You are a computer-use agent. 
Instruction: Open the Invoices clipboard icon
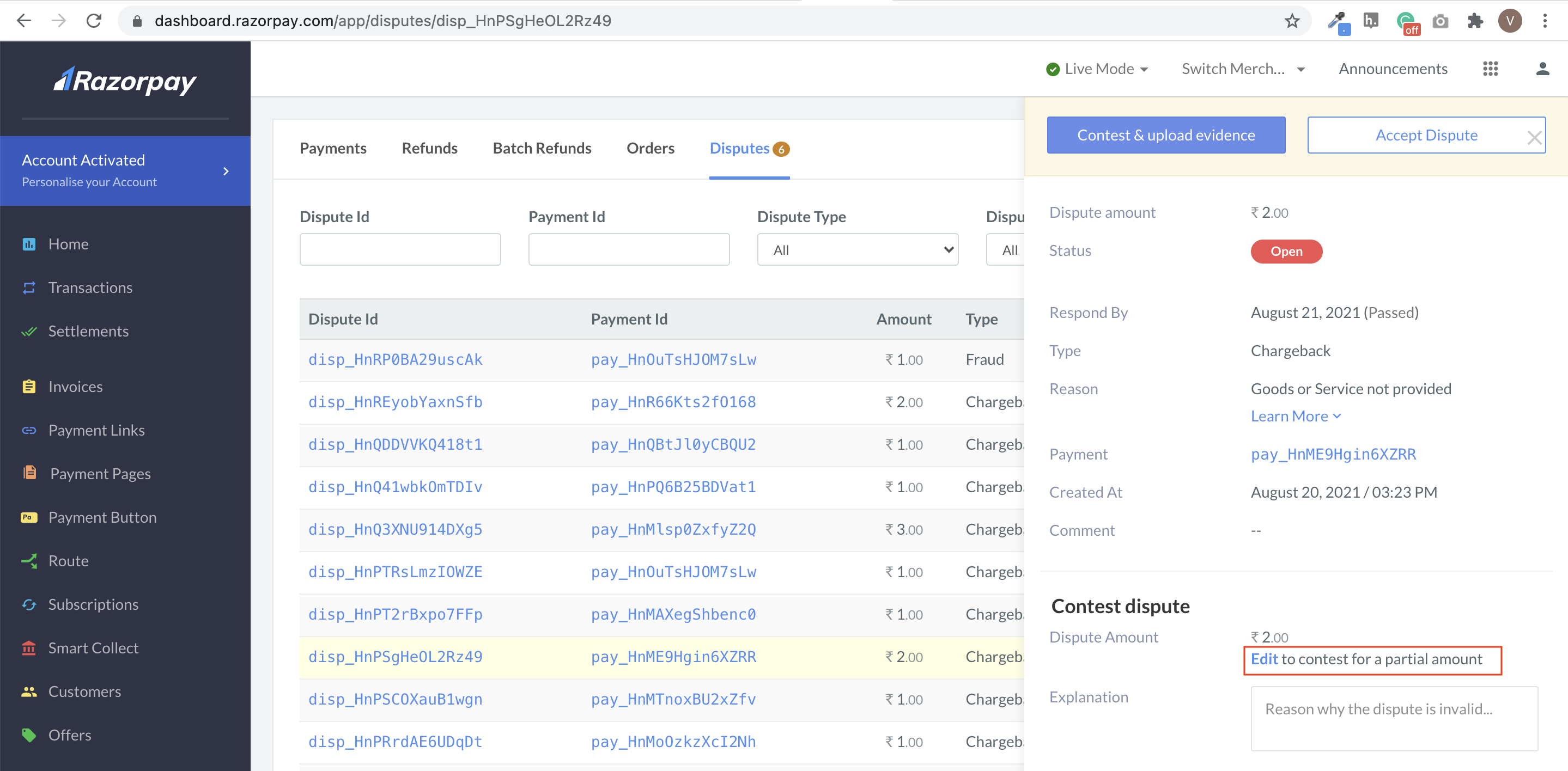click(29, 387)
